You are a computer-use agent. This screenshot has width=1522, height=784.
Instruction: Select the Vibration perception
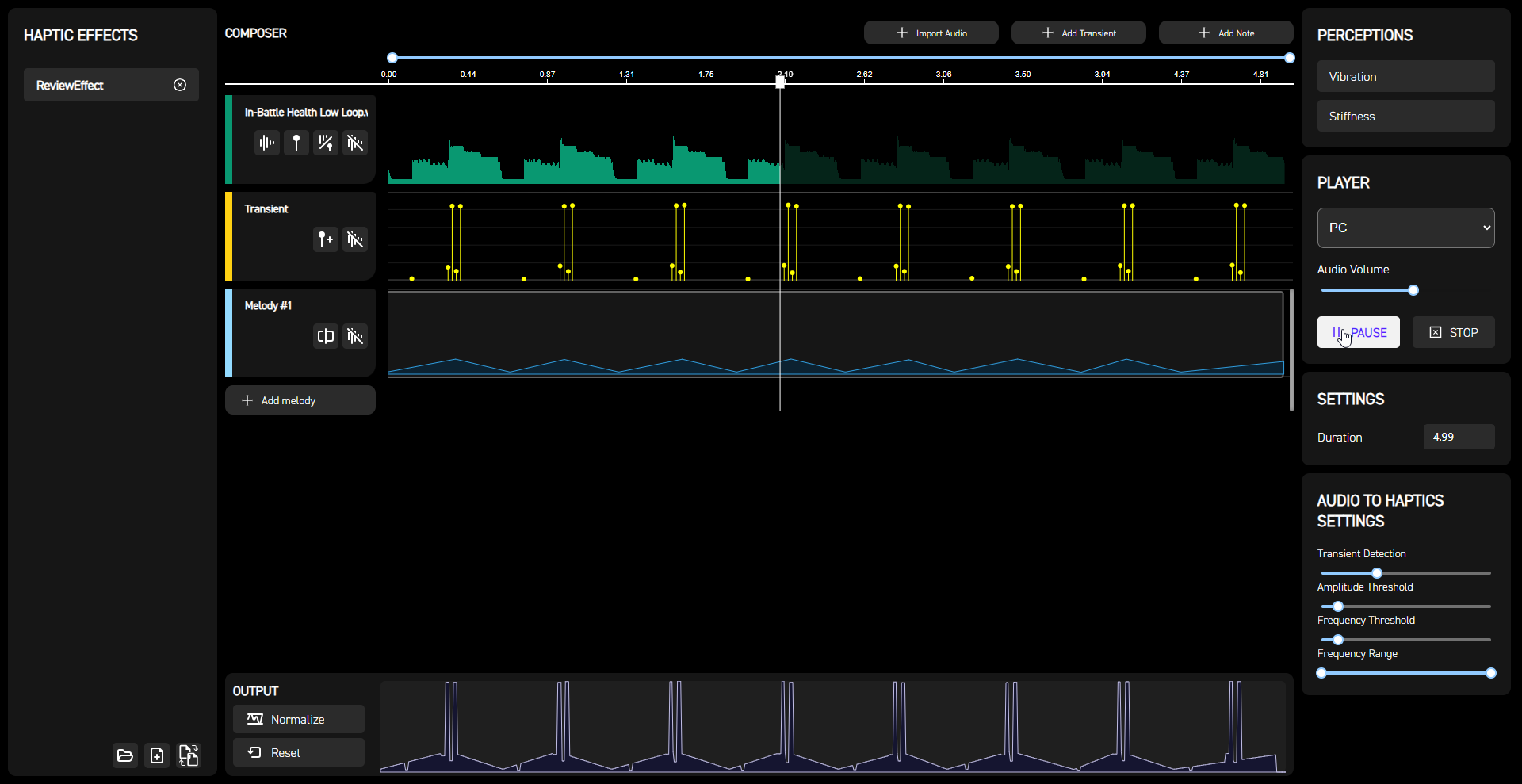click(x=1405, y=76)
